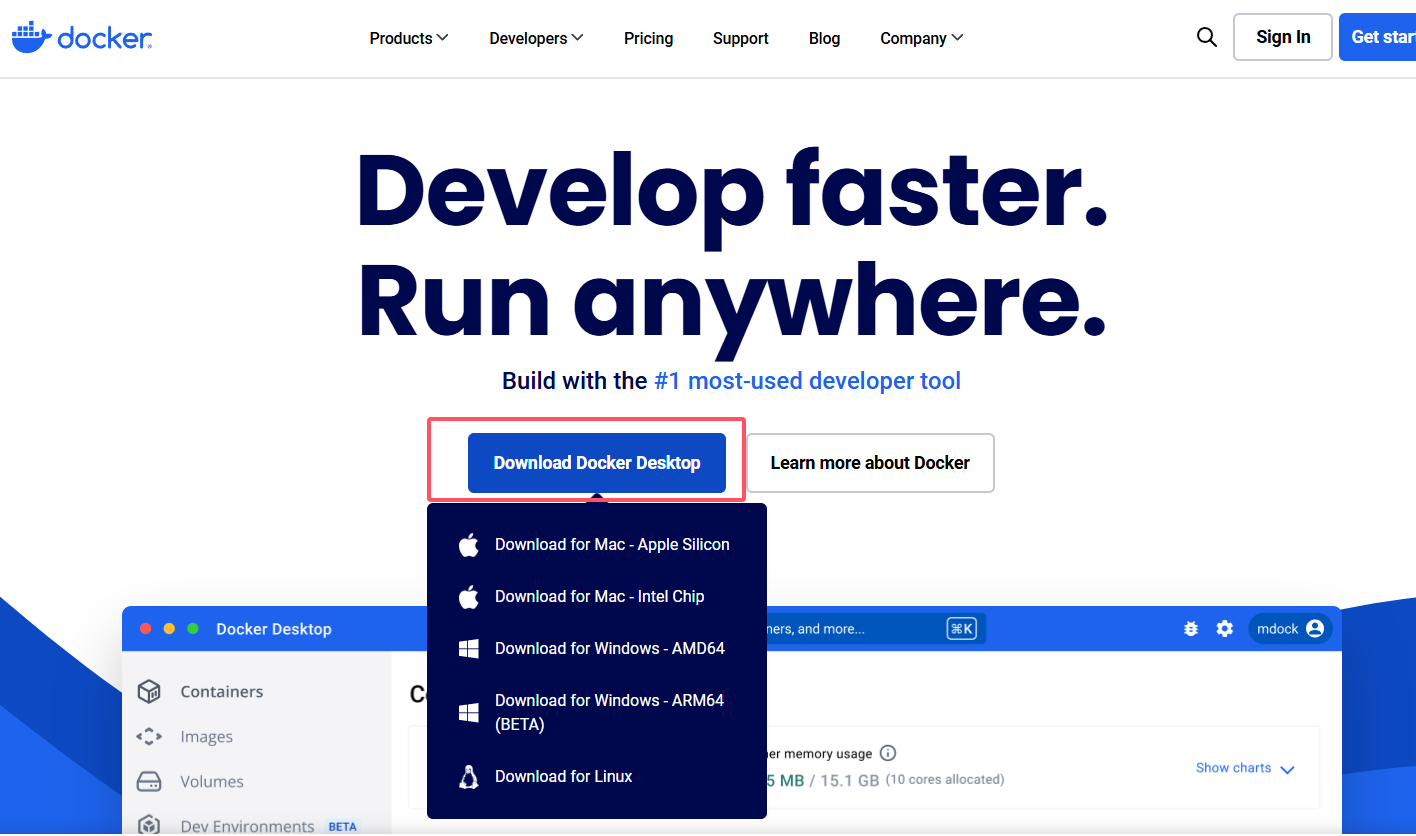Click the (10 cores allocated) text

944,780
